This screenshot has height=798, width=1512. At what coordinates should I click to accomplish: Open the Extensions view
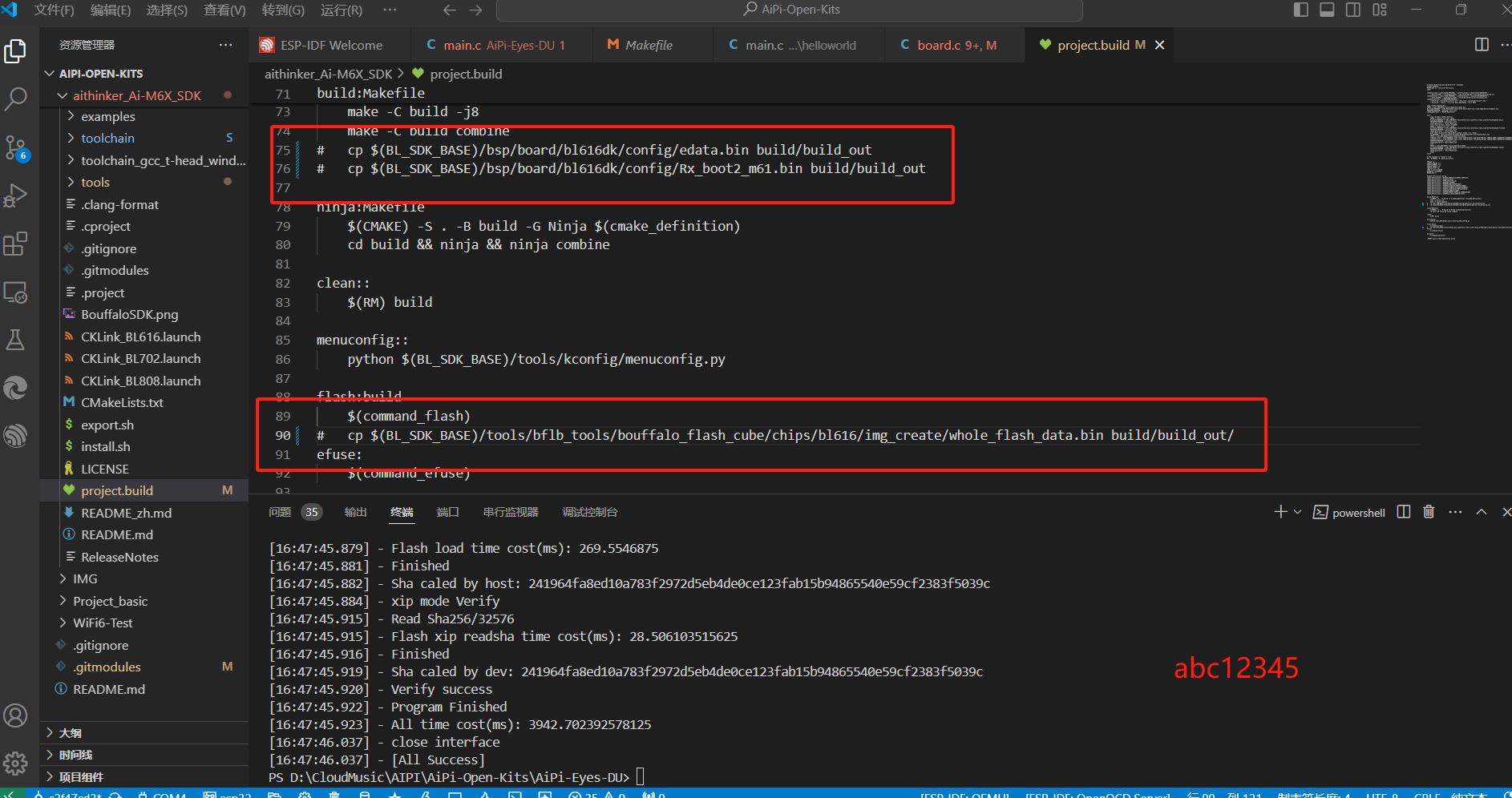pos(15,244)
